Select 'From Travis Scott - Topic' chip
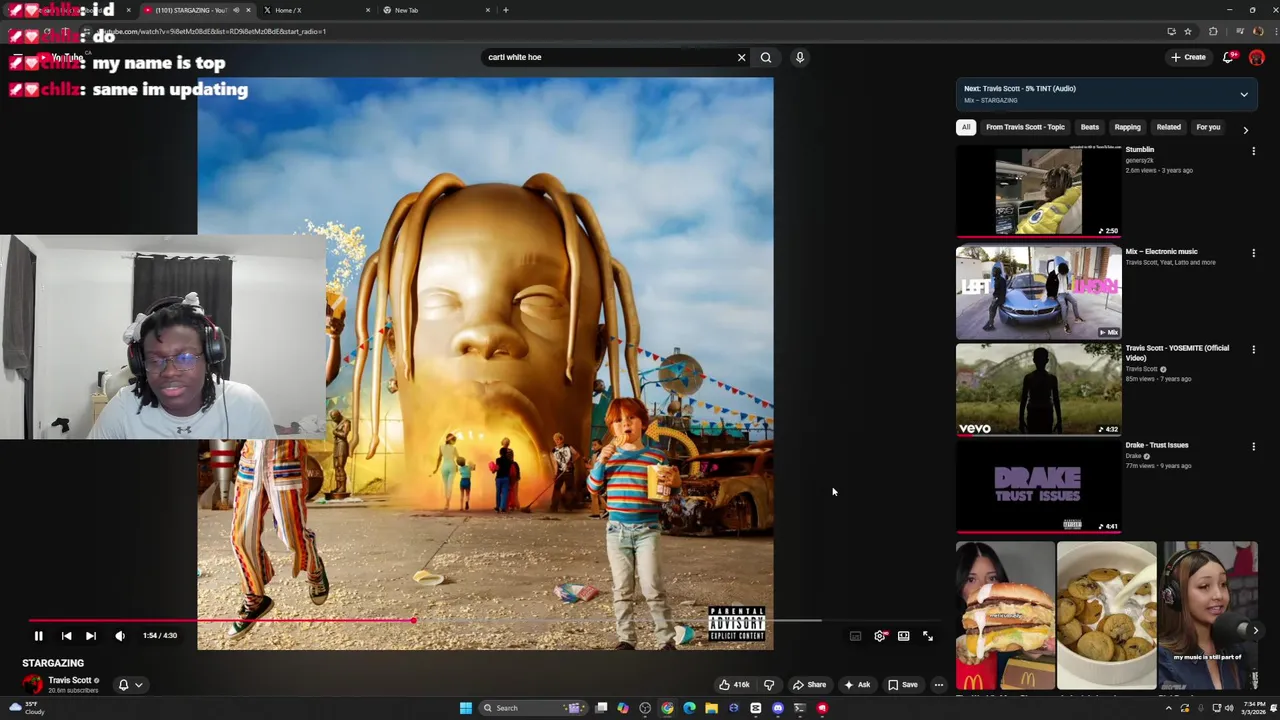The width and height of the screenshot is (1280, 720). pos(1025,127)
